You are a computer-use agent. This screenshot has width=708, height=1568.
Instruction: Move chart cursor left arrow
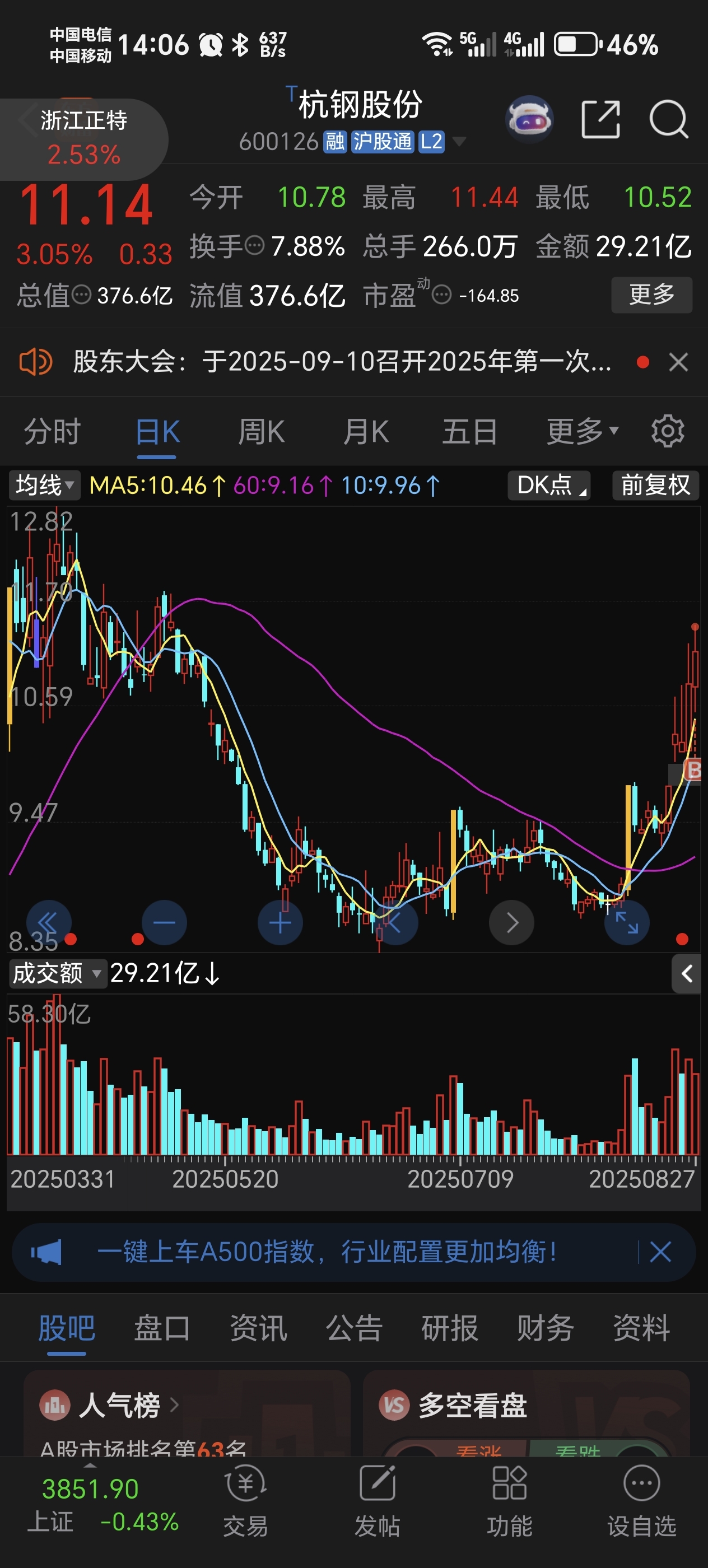[x=395, y=923]
